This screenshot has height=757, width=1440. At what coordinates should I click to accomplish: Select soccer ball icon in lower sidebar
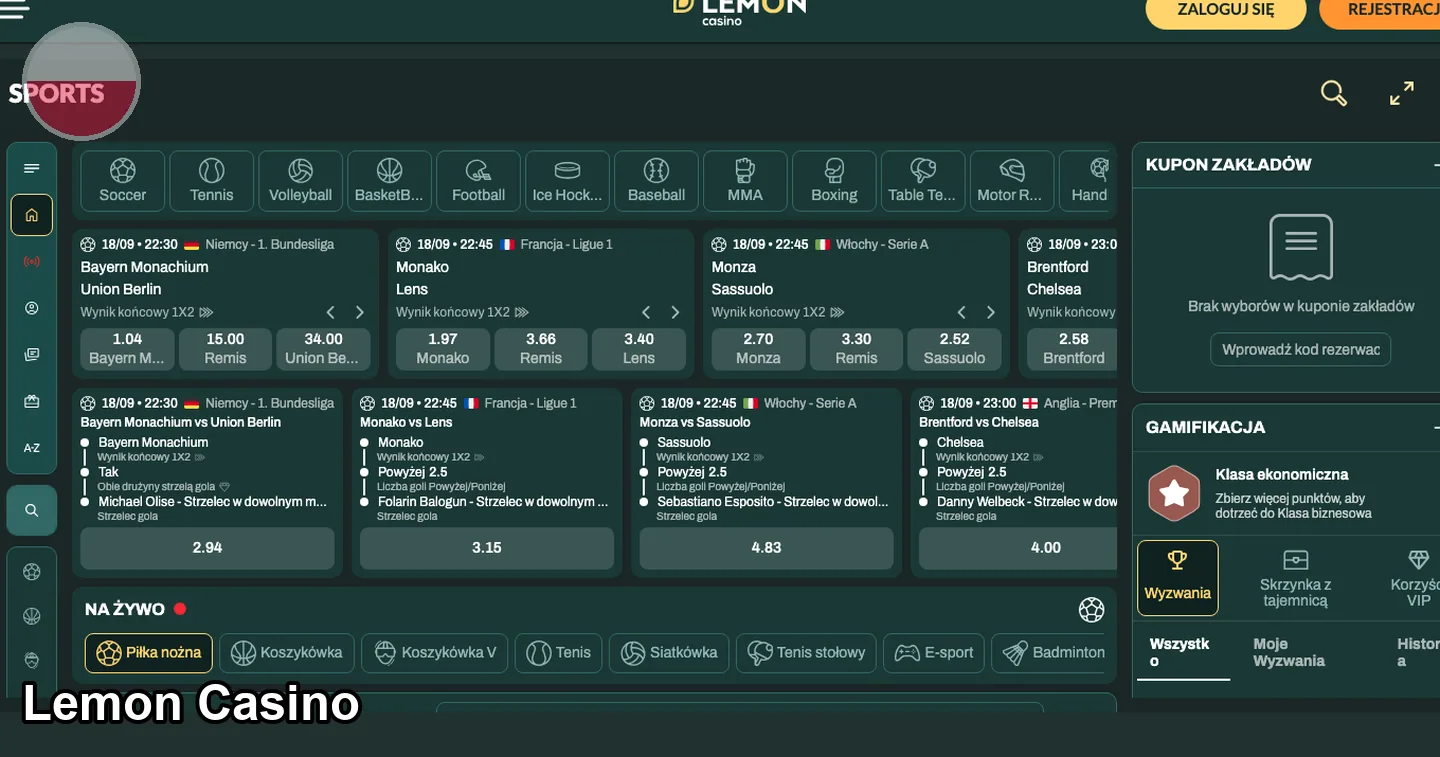[x=32, y=572]
